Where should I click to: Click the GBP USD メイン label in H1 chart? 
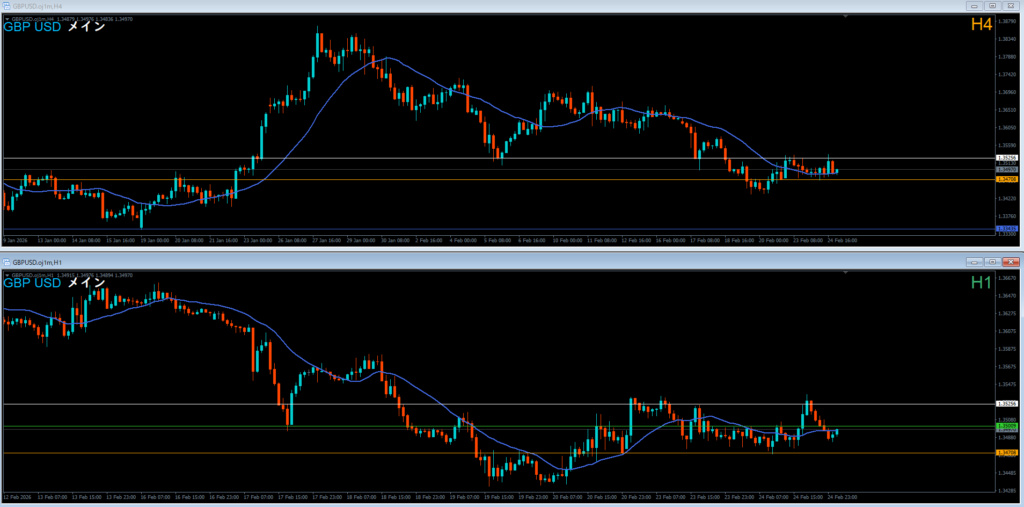point(54,284)
